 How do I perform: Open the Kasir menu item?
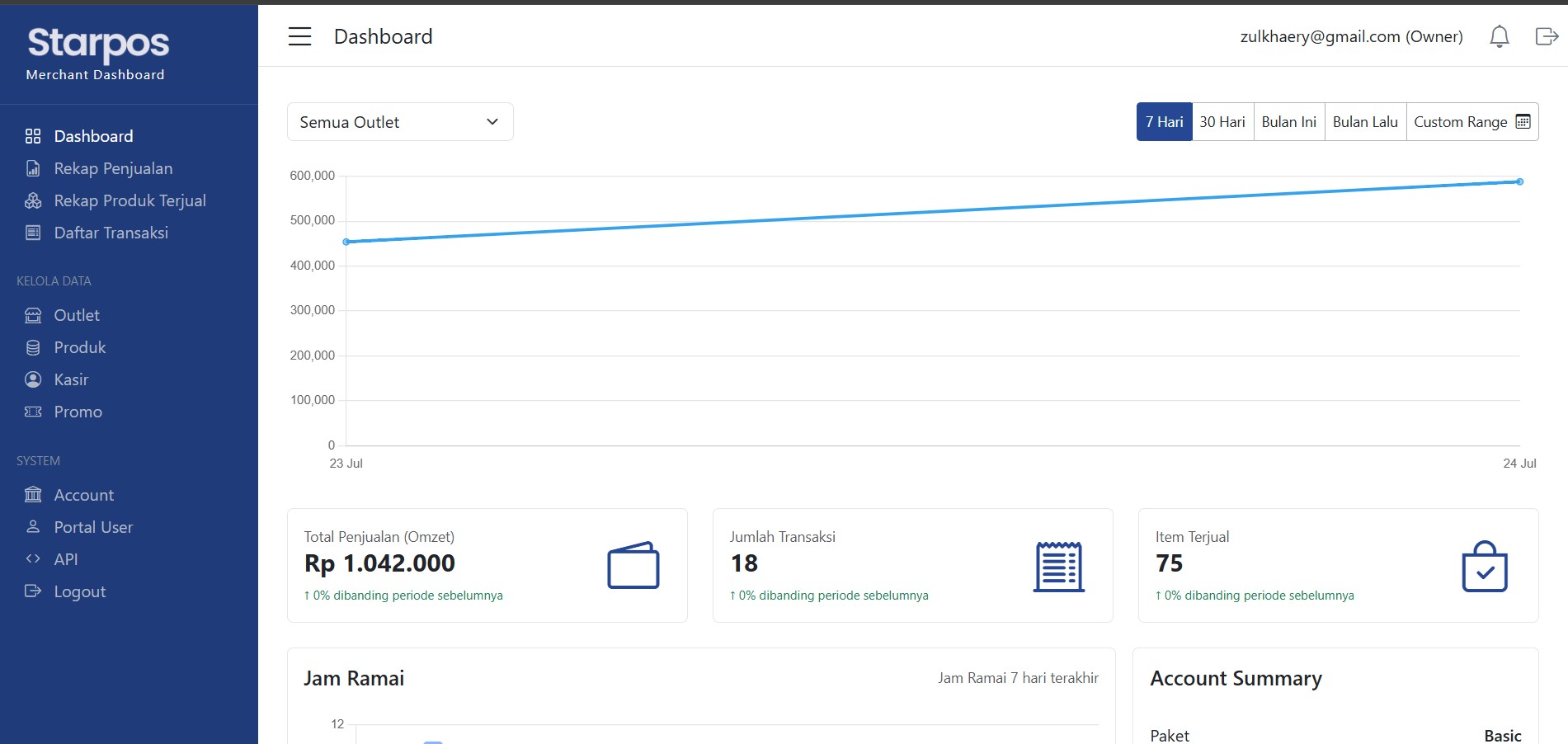tap(71, 379)
